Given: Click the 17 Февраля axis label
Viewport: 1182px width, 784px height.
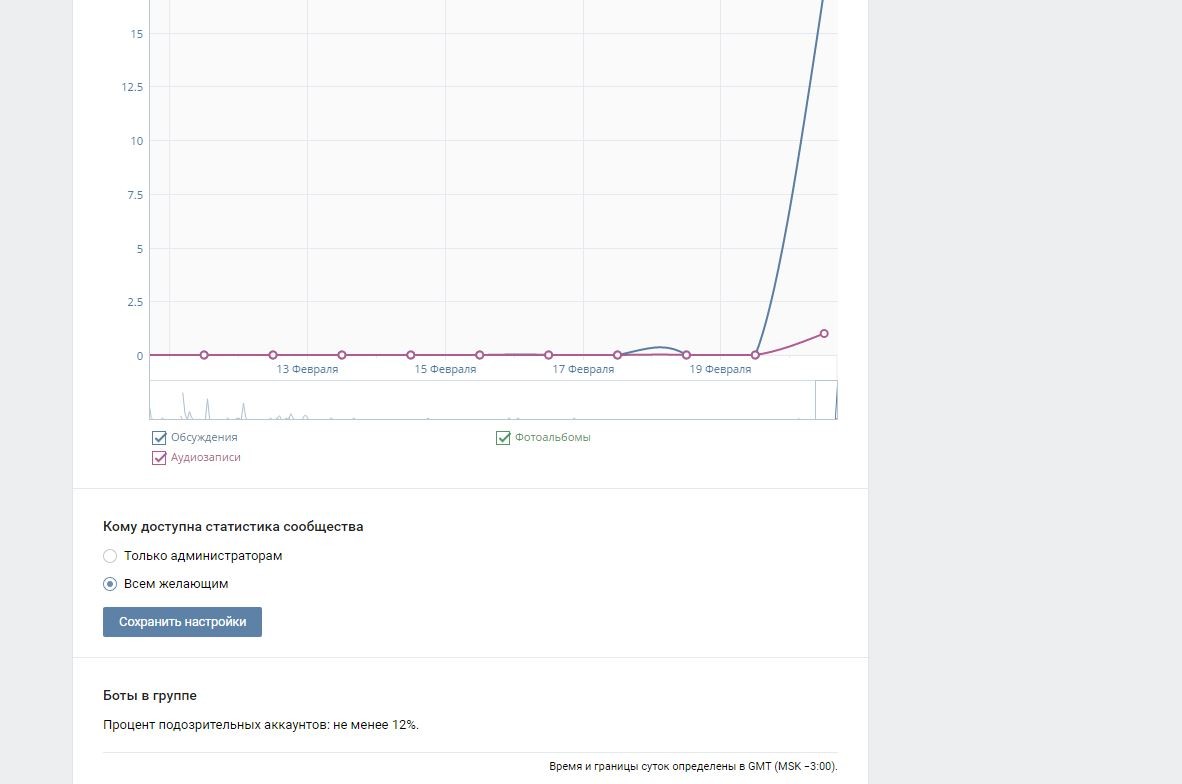Looking at the screenshot, I should (x=583, y=370).
